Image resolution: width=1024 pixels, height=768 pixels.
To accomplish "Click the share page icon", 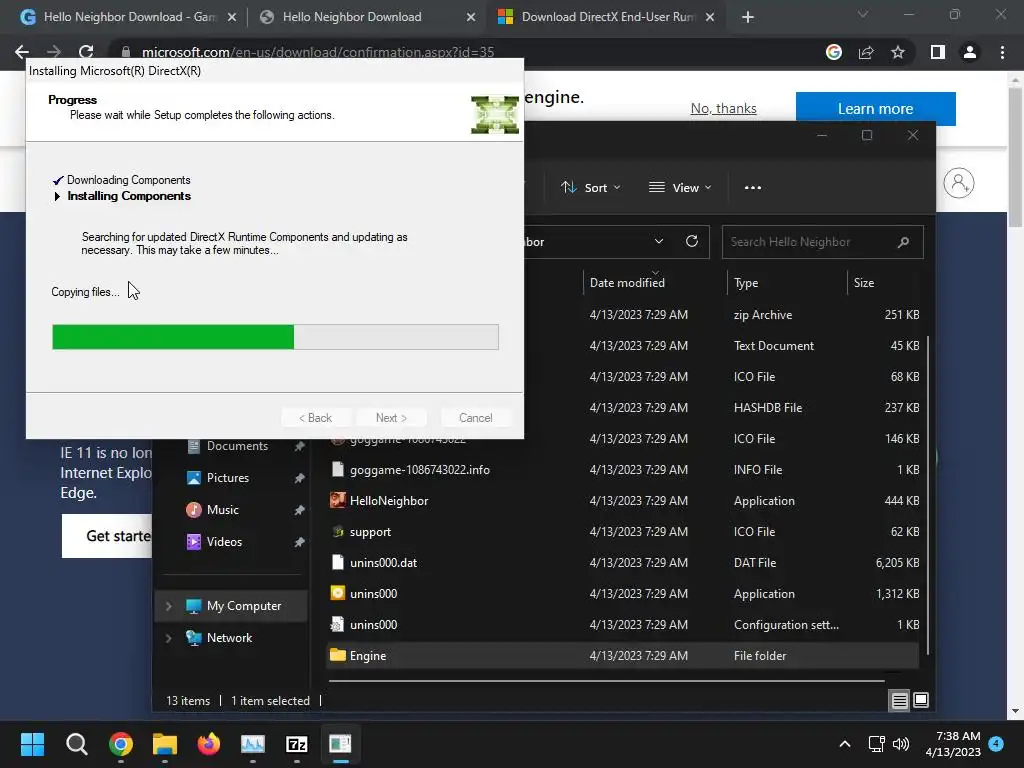I will tap(866, 52).
